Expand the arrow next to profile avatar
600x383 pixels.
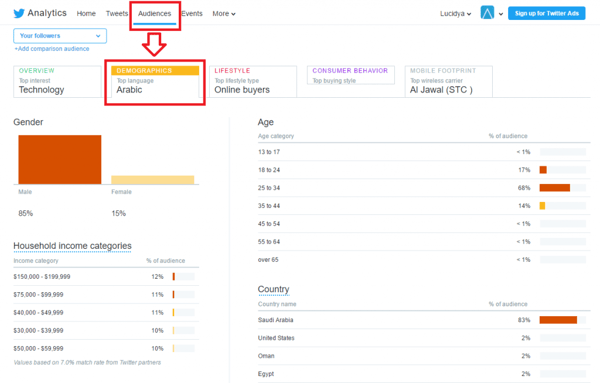[501, 14]
